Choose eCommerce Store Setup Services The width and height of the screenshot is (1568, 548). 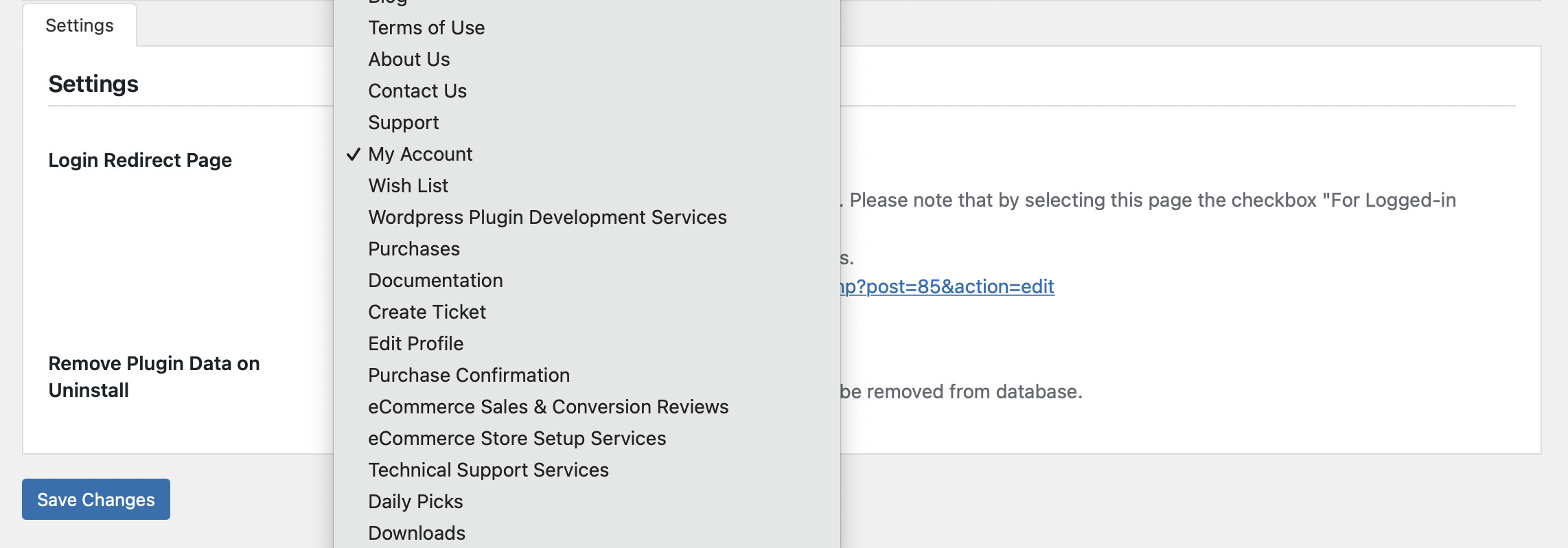click(587, 438)
